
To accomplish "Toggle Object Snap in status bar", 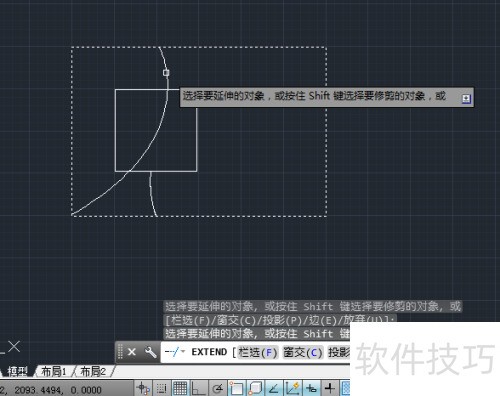I will coord(236,388).
